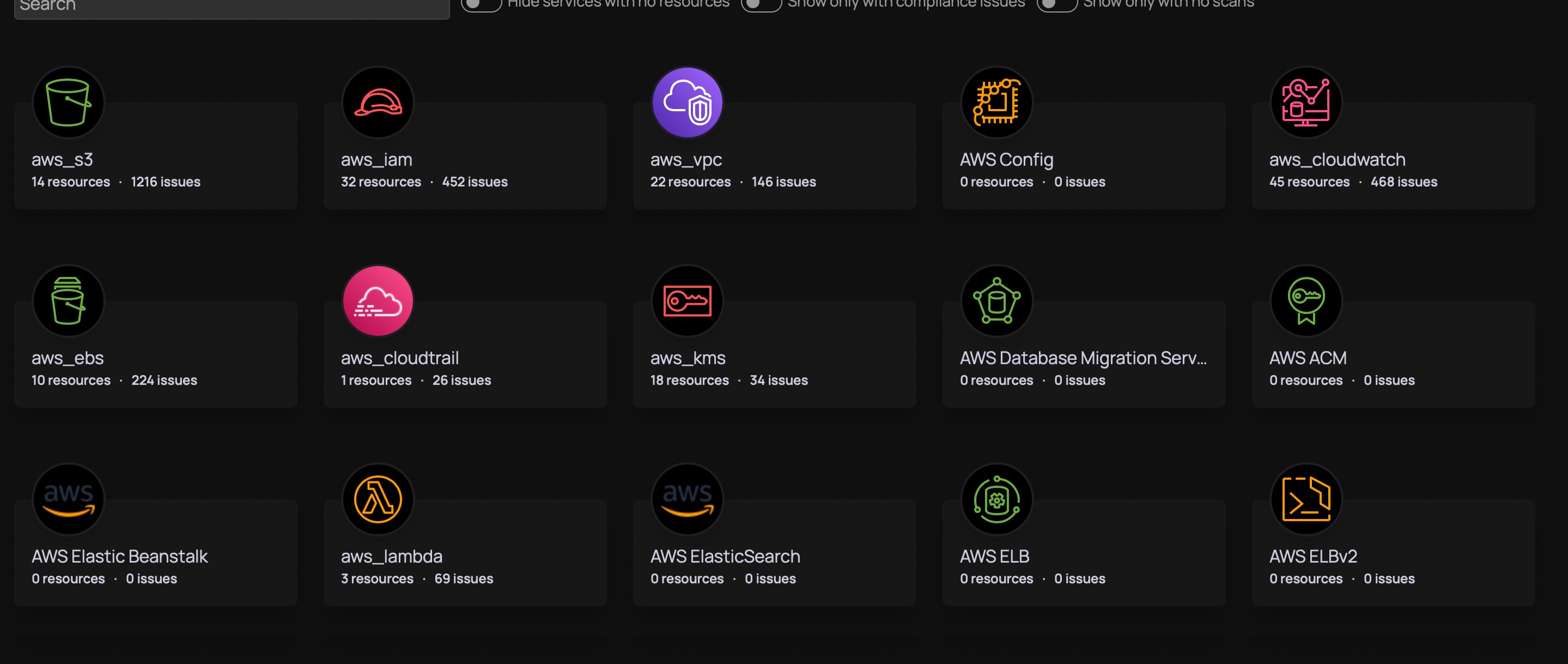Click the aws_vpc cloud shield icon
This screenshot has width=1568, height=664.
coord(687,102)
